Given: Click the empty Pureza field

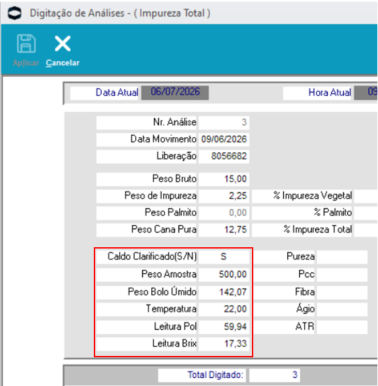Looking at the screenshot, I should tap(342, 257).
